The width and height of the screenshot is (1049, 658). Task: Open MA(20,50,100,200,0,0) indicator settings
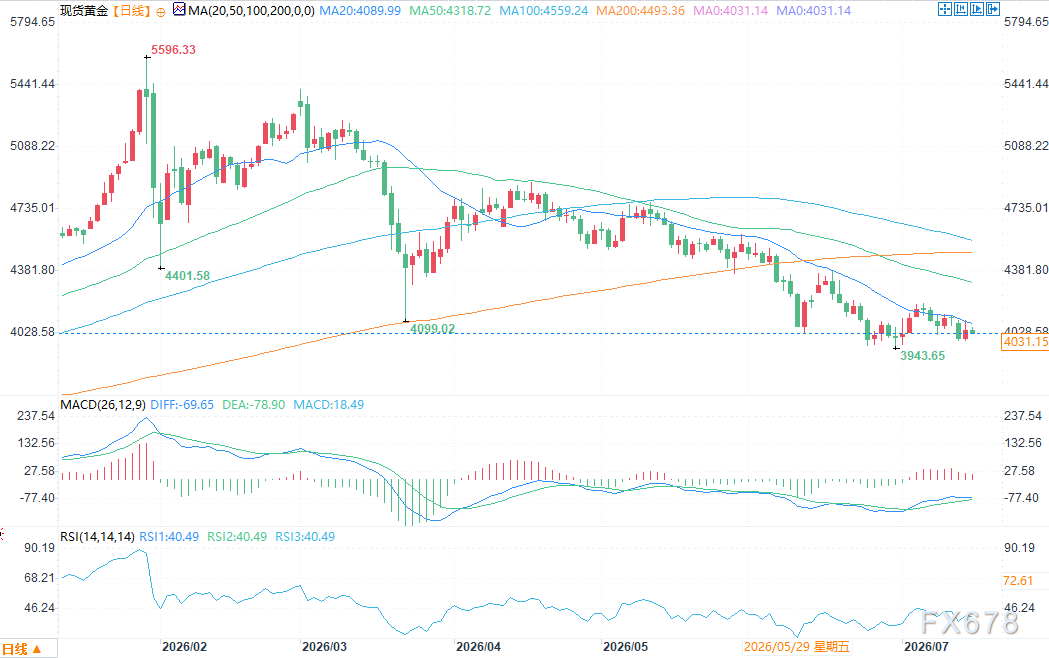(x=252, y=11)
